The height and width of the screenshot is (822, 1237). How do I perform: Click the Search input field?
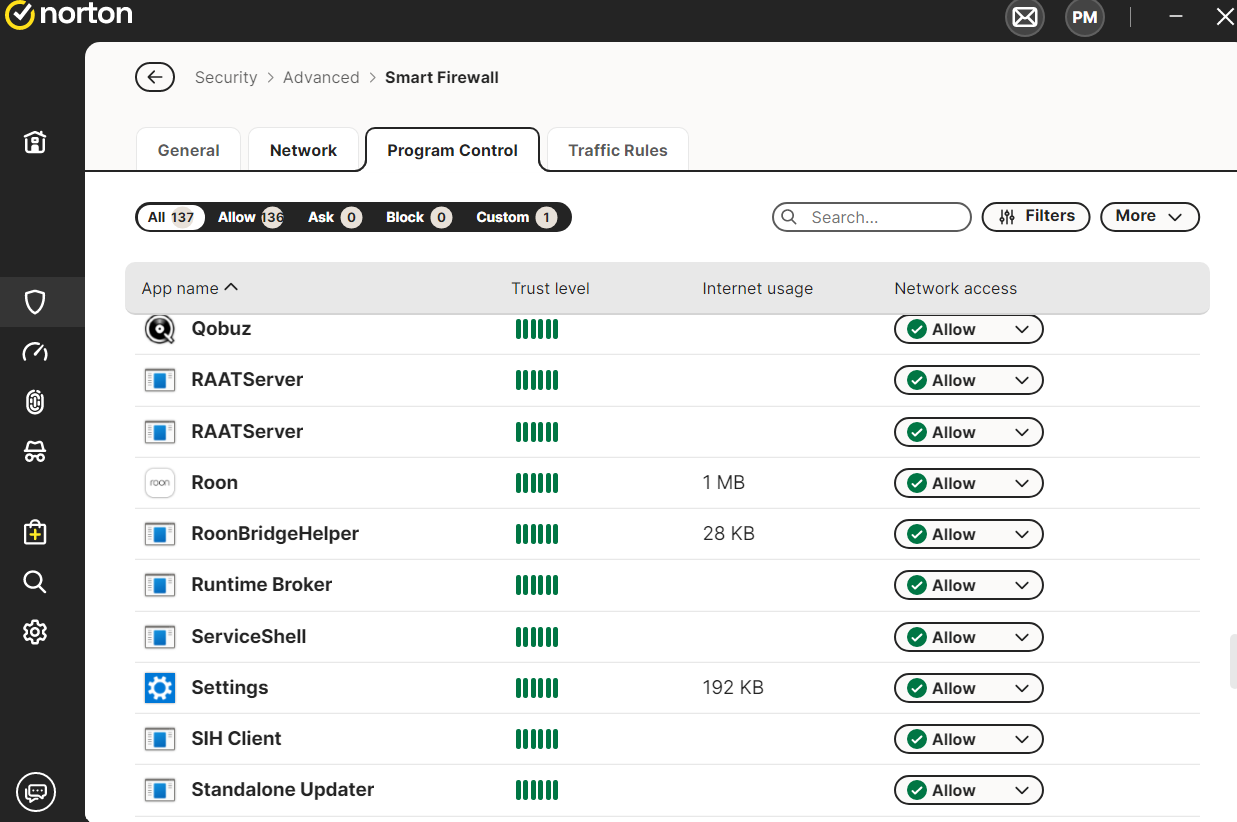[871, 217]
